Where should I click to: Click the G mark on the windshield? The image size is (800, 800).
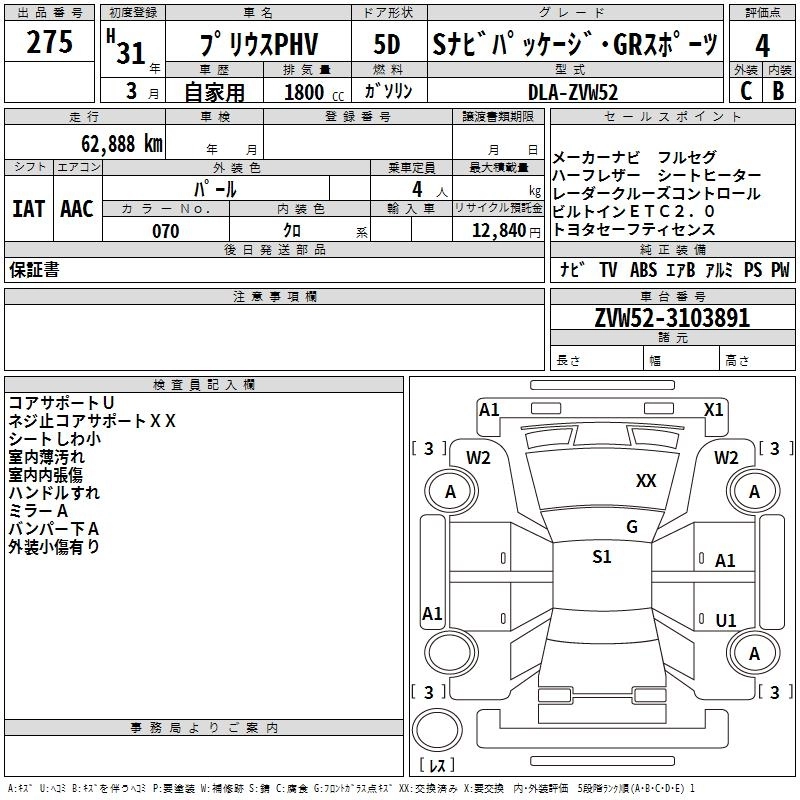click(x=632, y=527)
